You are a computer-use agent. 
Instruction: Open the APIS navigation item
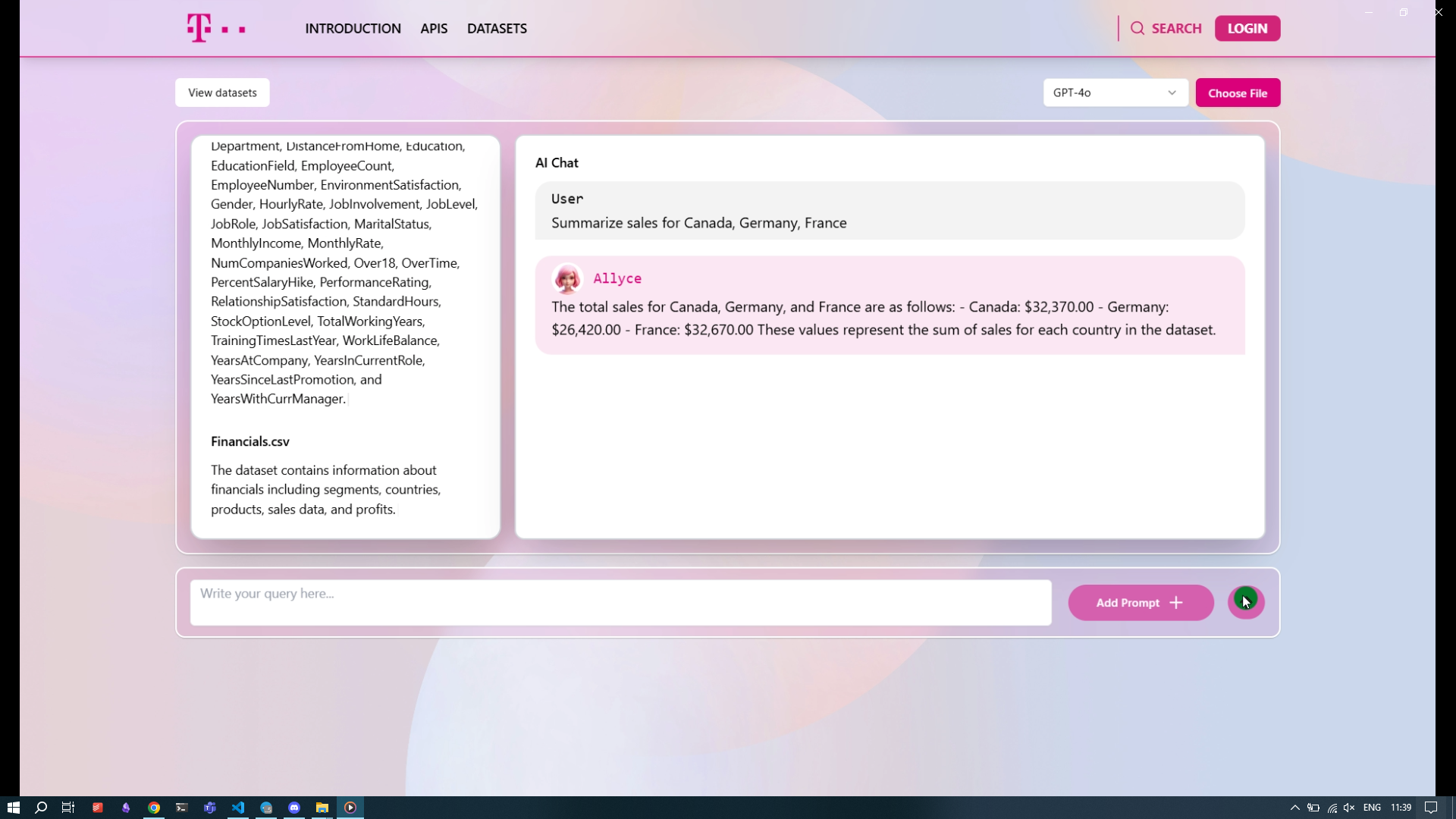click(x=434, y=29)
